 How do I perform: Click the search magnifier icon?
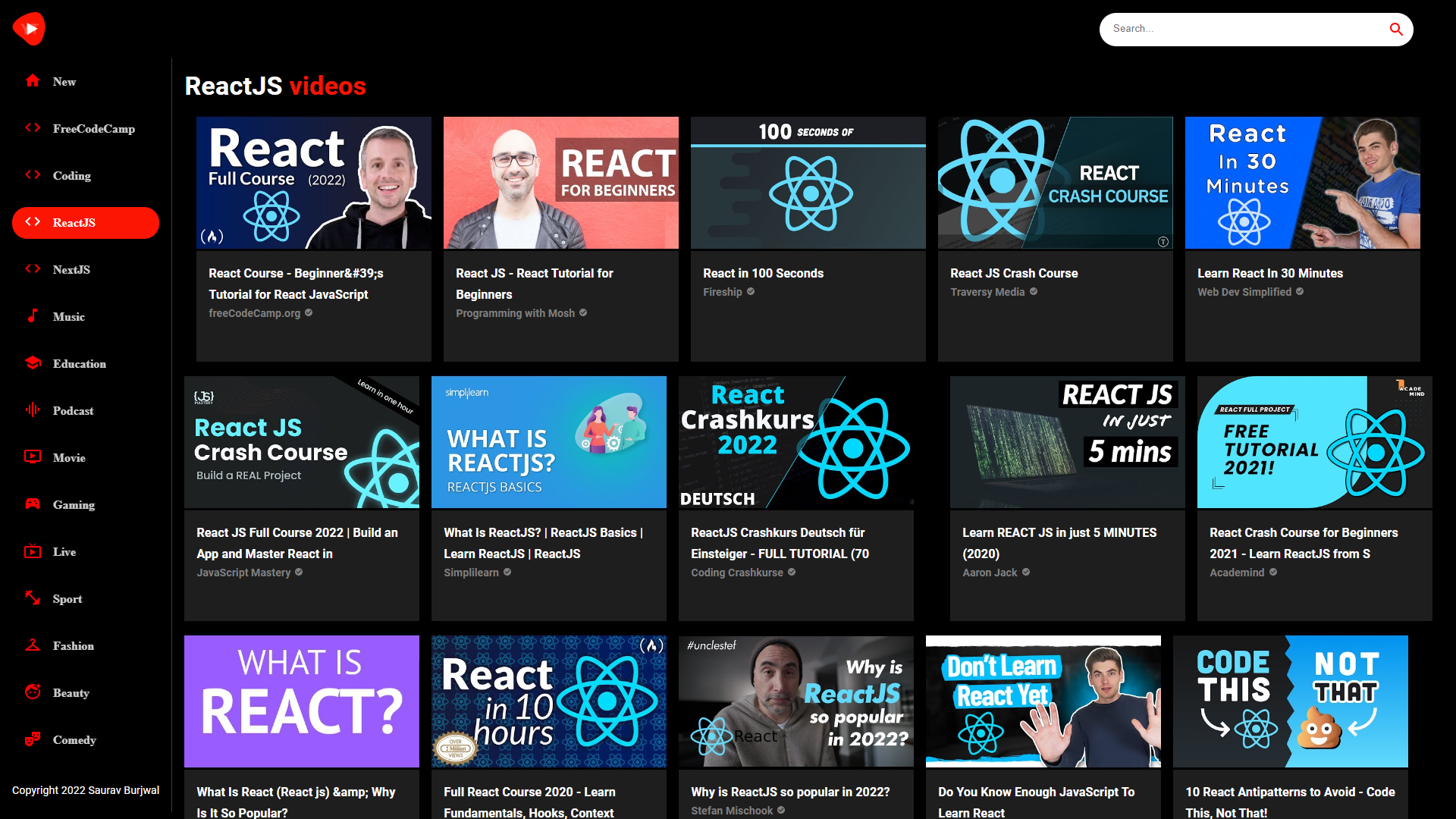(1396, 29)
